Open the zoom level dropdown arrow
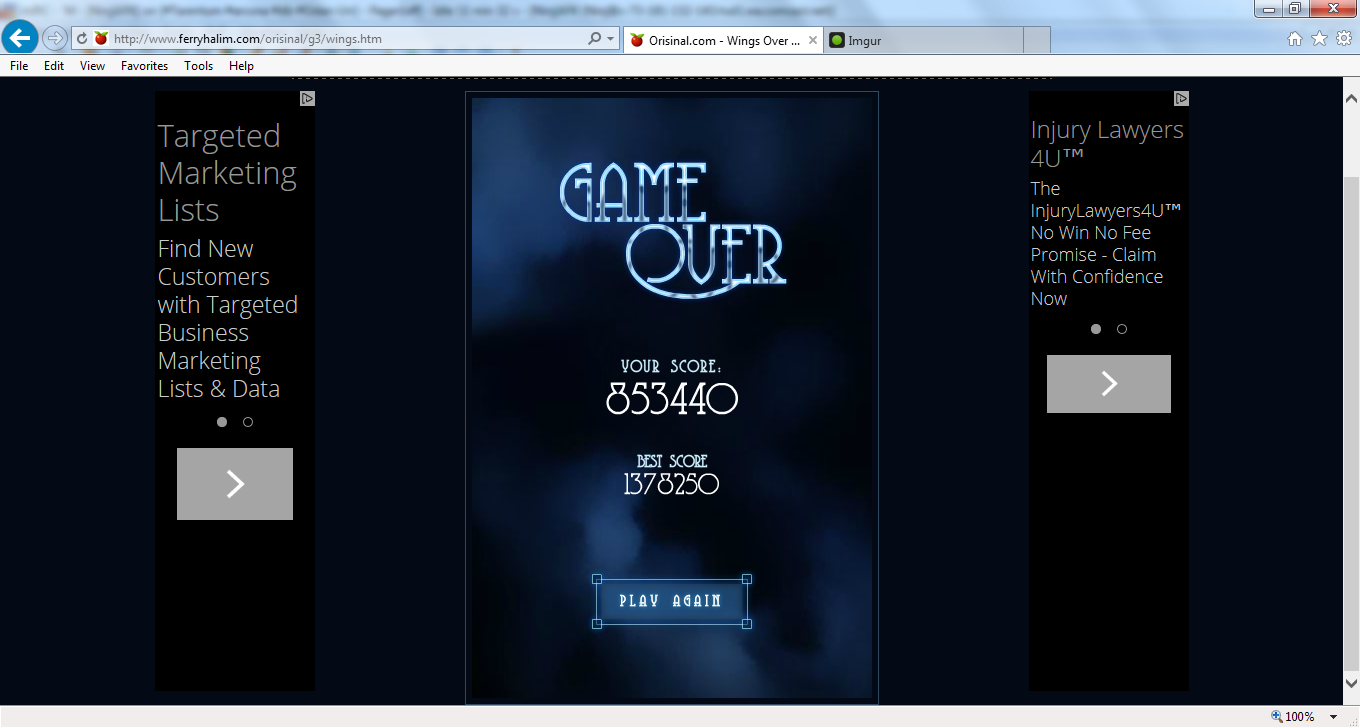The image size is (1360, 728). pos(1333,717)
